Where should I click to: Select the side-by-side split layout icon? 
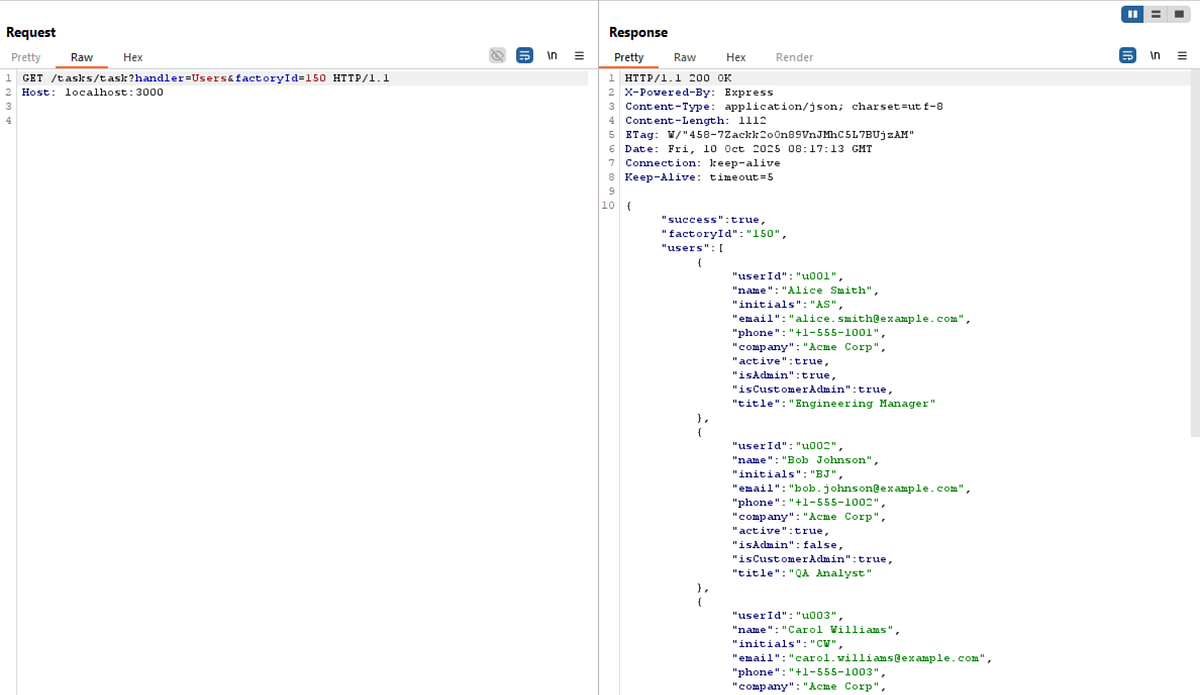click(x=1133, y=14)
